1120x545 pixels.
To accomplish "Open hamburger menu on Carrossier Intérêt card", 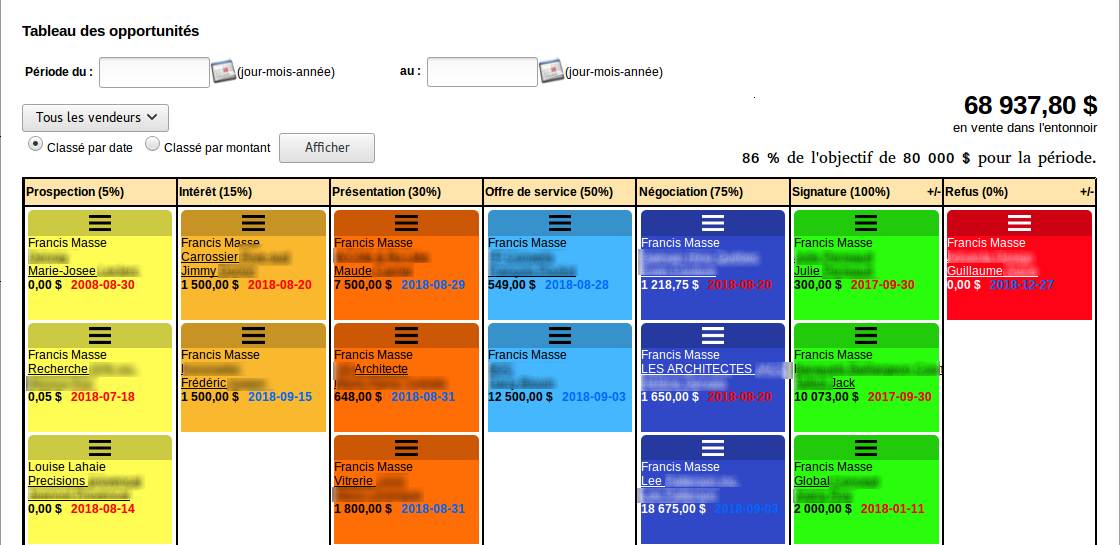I will tap(253, 223).
